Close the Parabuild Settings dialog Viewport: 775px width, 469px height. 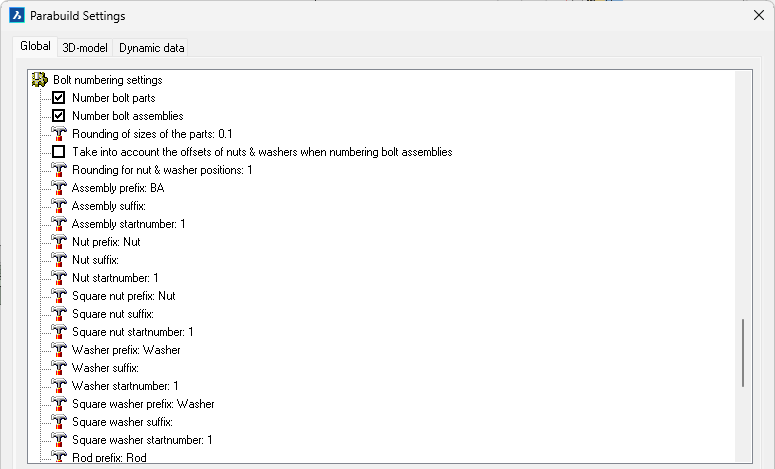[x=757, y=16]
